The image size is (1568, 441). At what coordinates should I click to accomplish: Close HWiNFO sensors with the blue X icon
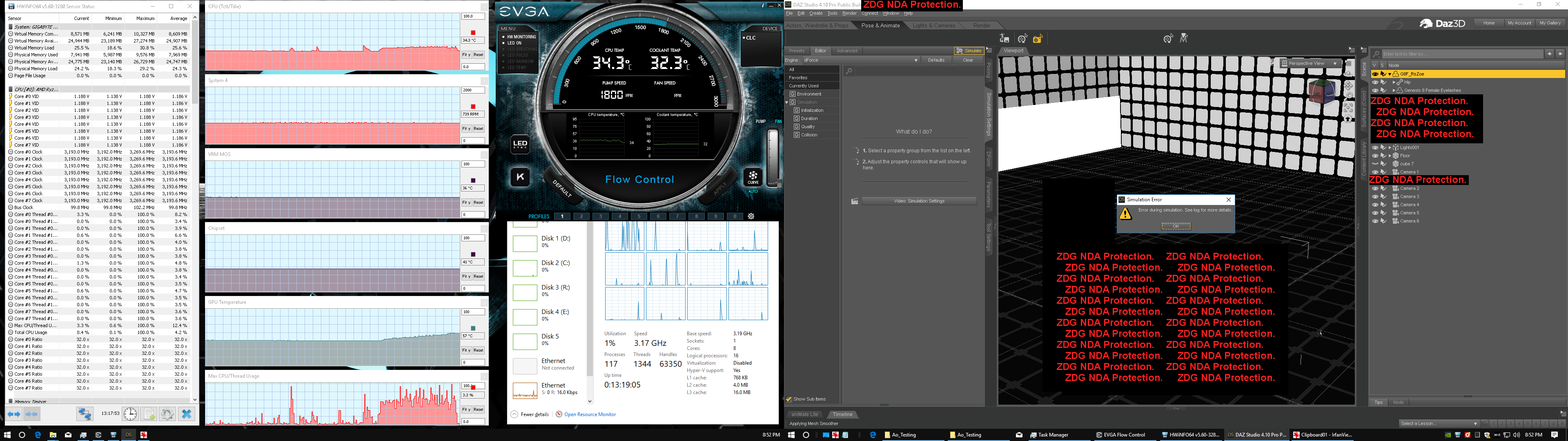coord(186,414)
